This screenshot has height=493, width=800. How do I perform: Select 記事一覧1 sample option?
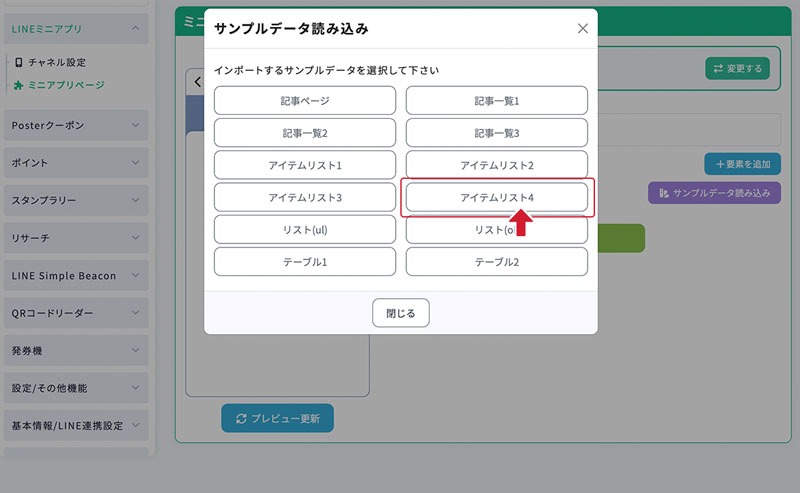[496, 101]
